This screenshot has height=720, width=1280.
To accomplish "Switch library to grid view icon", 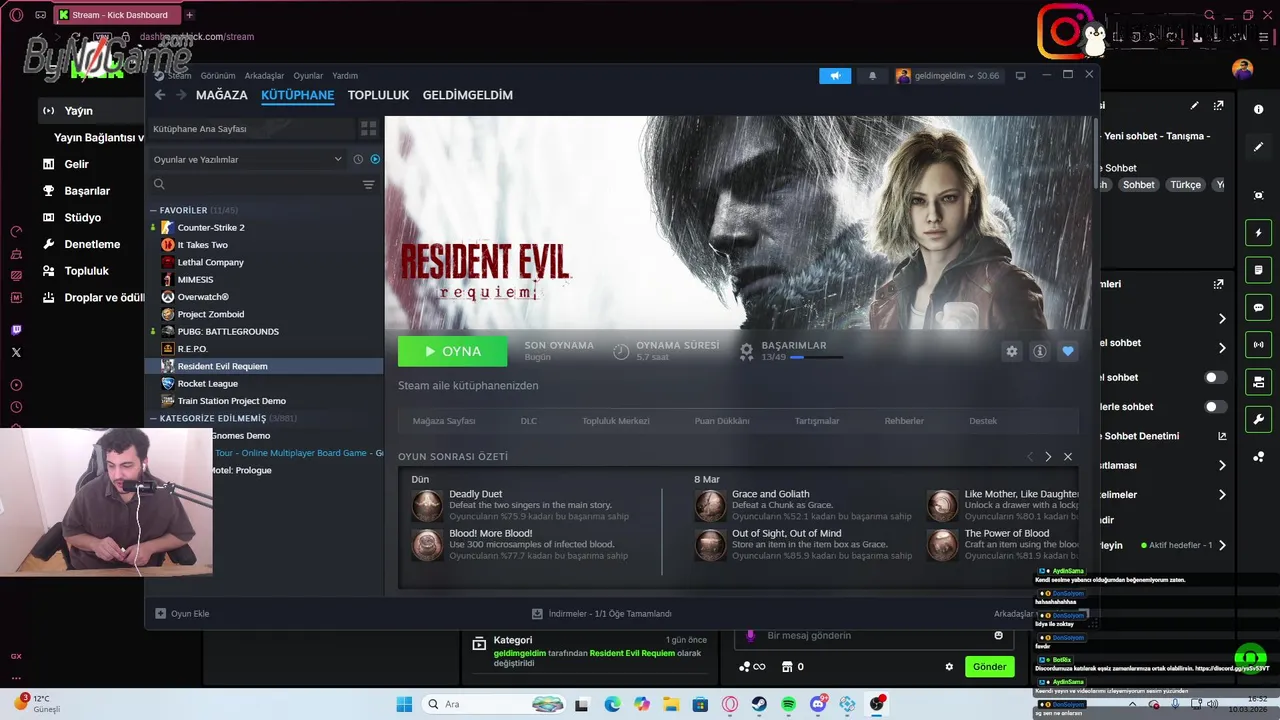I will point(368,129).
